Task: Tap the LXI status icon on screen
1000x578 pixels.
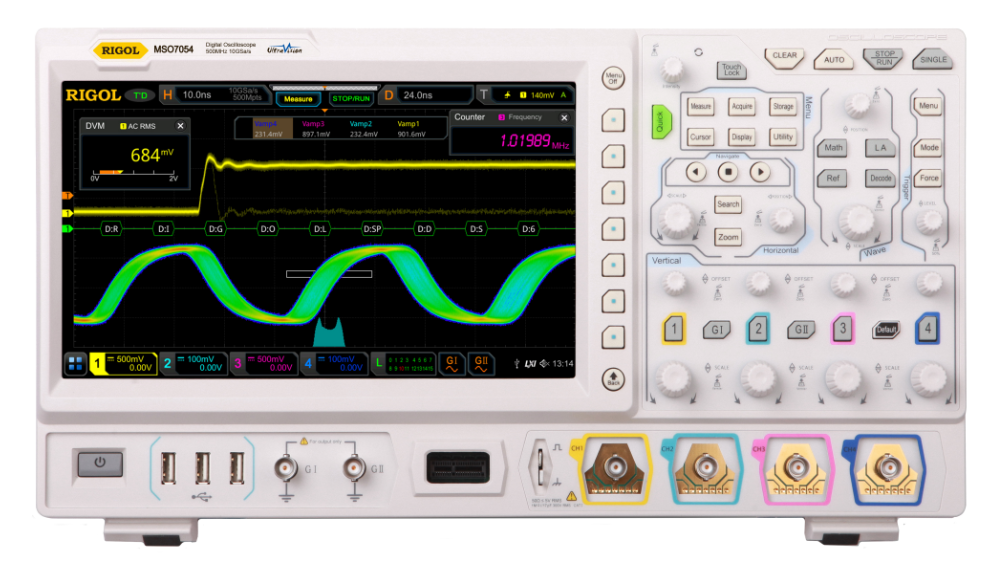Action: 530,364
